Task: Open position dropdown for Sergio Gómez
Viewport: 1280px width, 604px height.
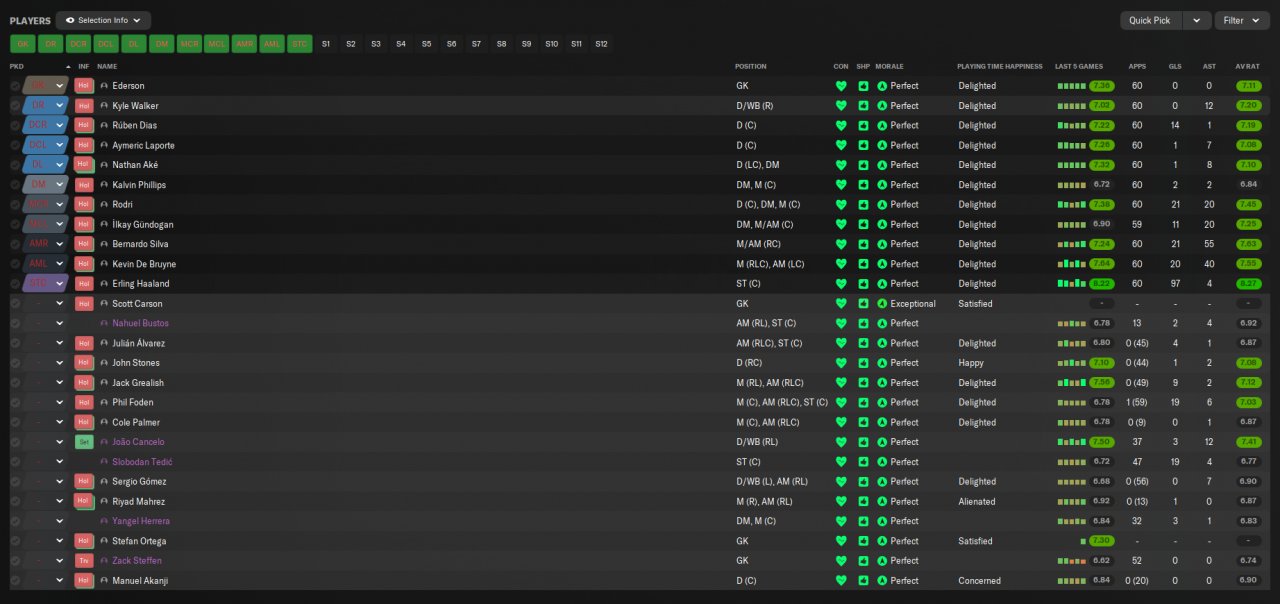Action: click(59, 482)
